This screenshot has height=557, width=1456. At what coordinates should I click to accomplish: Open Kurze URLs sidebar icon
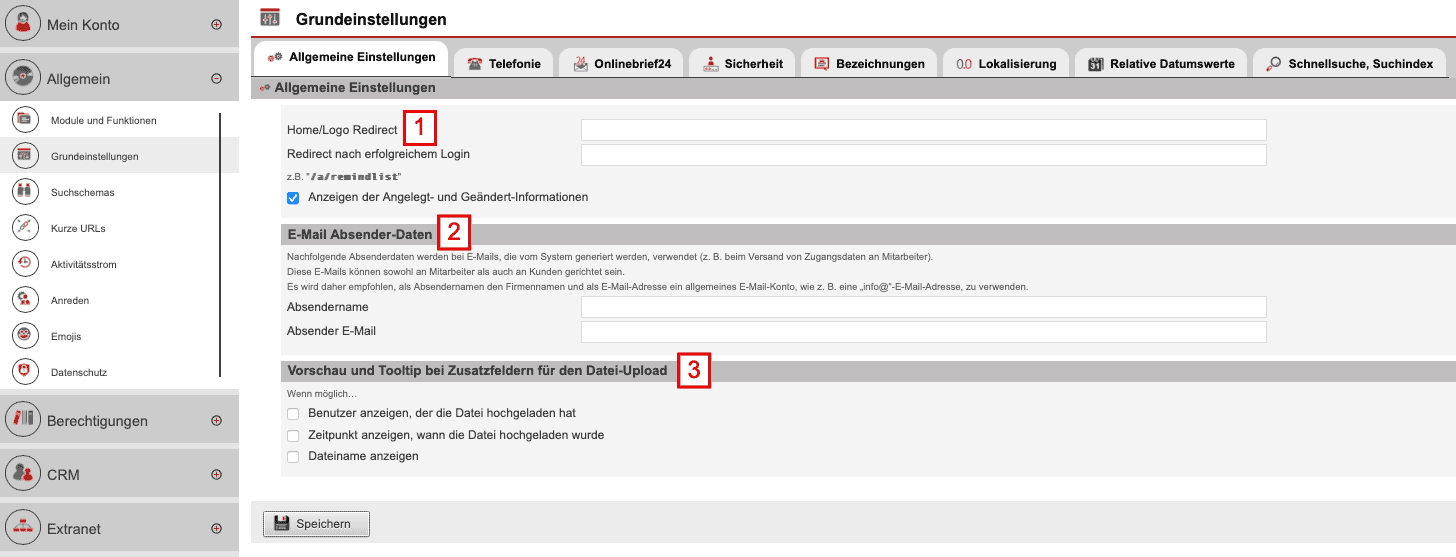24,228
